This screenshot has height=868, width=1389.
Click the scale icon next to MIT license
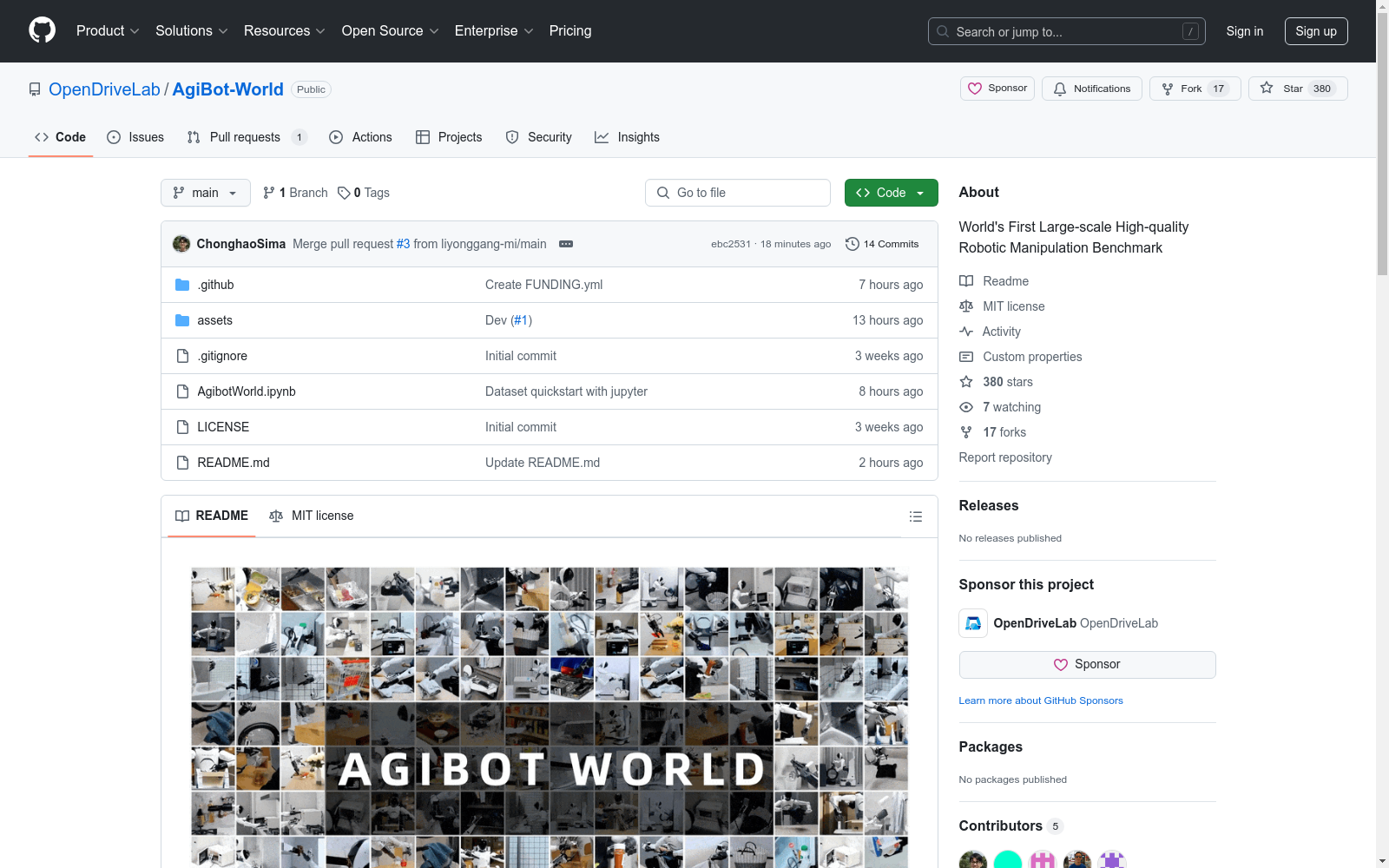tap(966, 306)
